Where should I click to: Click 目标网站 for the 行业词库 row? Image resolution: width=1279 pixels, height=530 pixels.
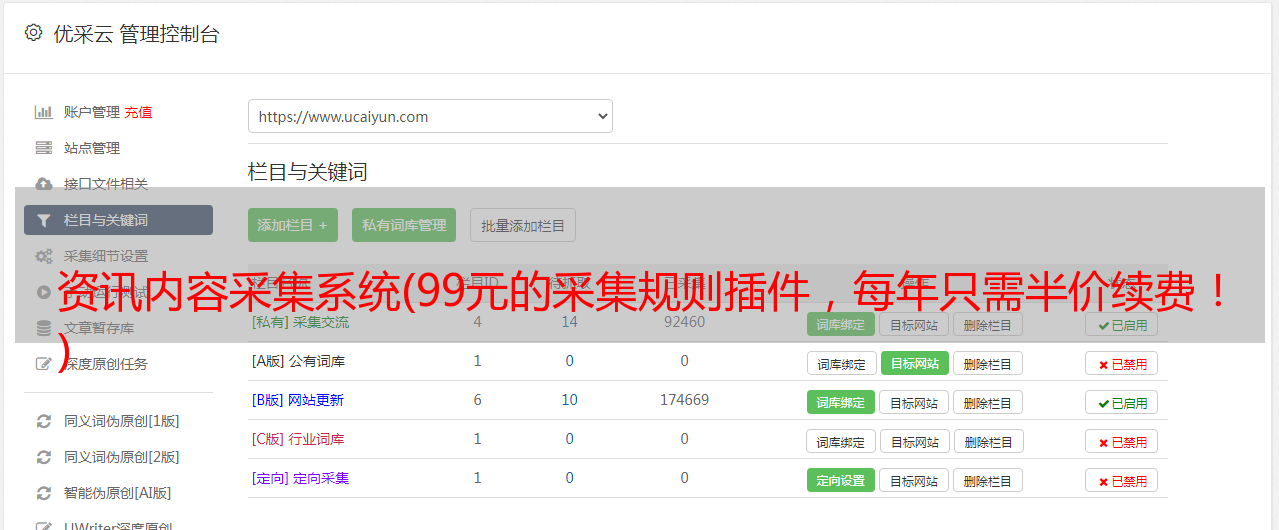(914, 442)
